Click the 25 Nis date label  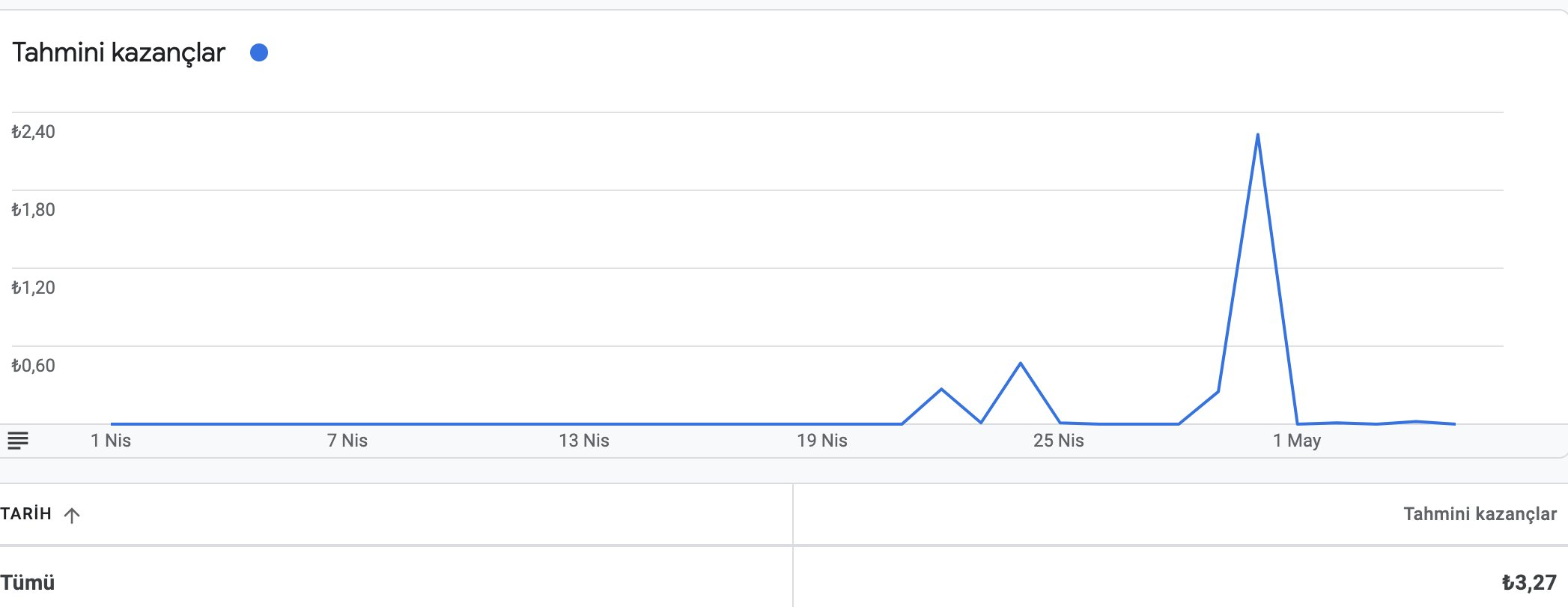coord(1059,441)
